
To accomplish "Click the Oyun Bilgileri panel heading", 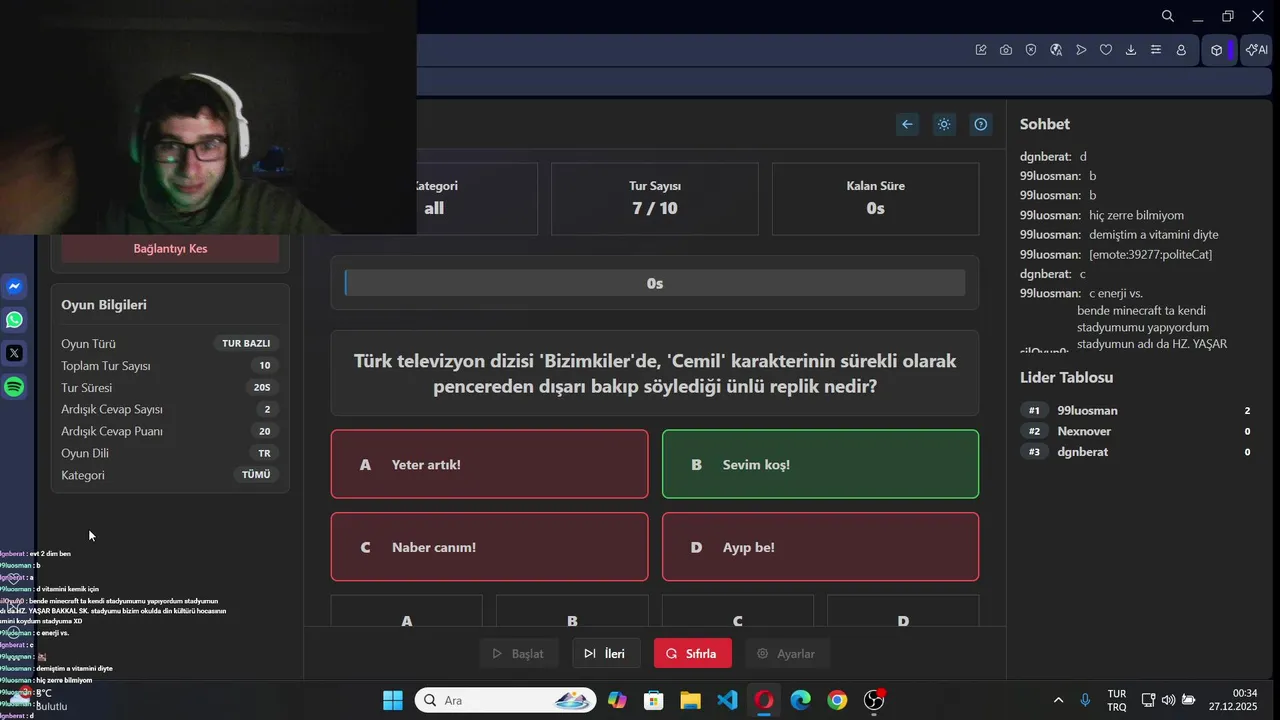I will 104,305.
